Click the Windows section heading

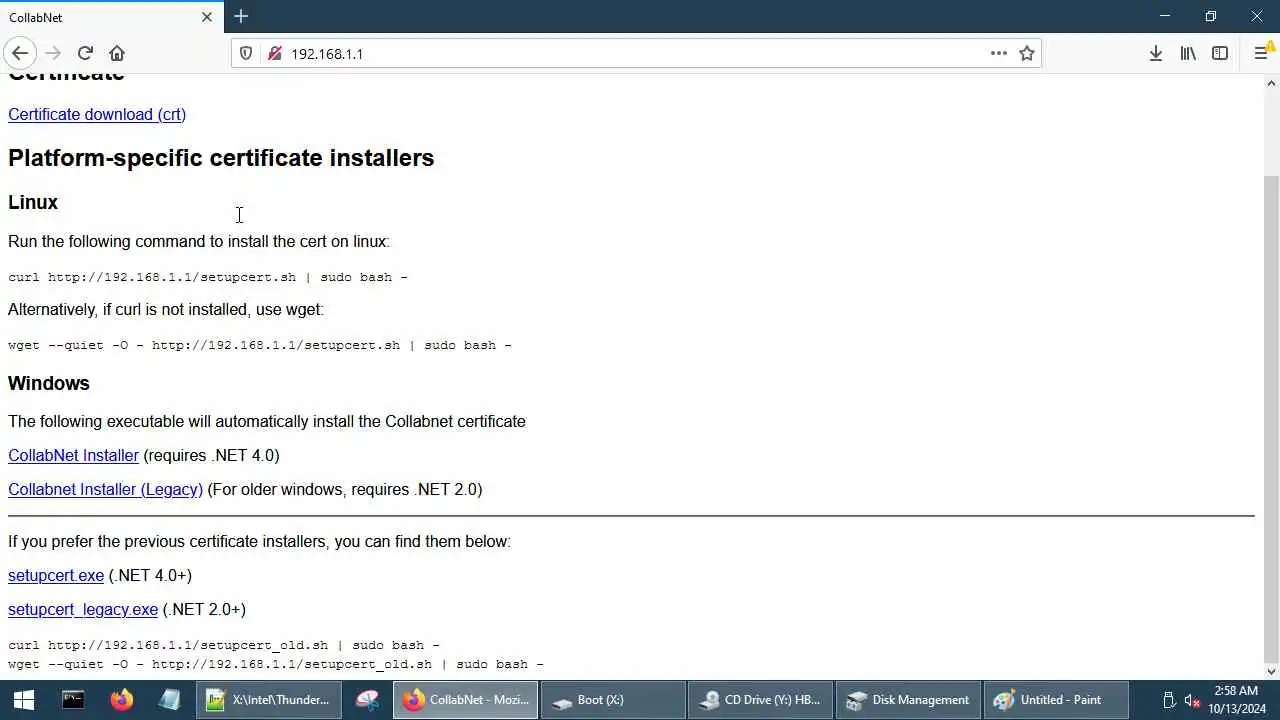tap(49, 383)
